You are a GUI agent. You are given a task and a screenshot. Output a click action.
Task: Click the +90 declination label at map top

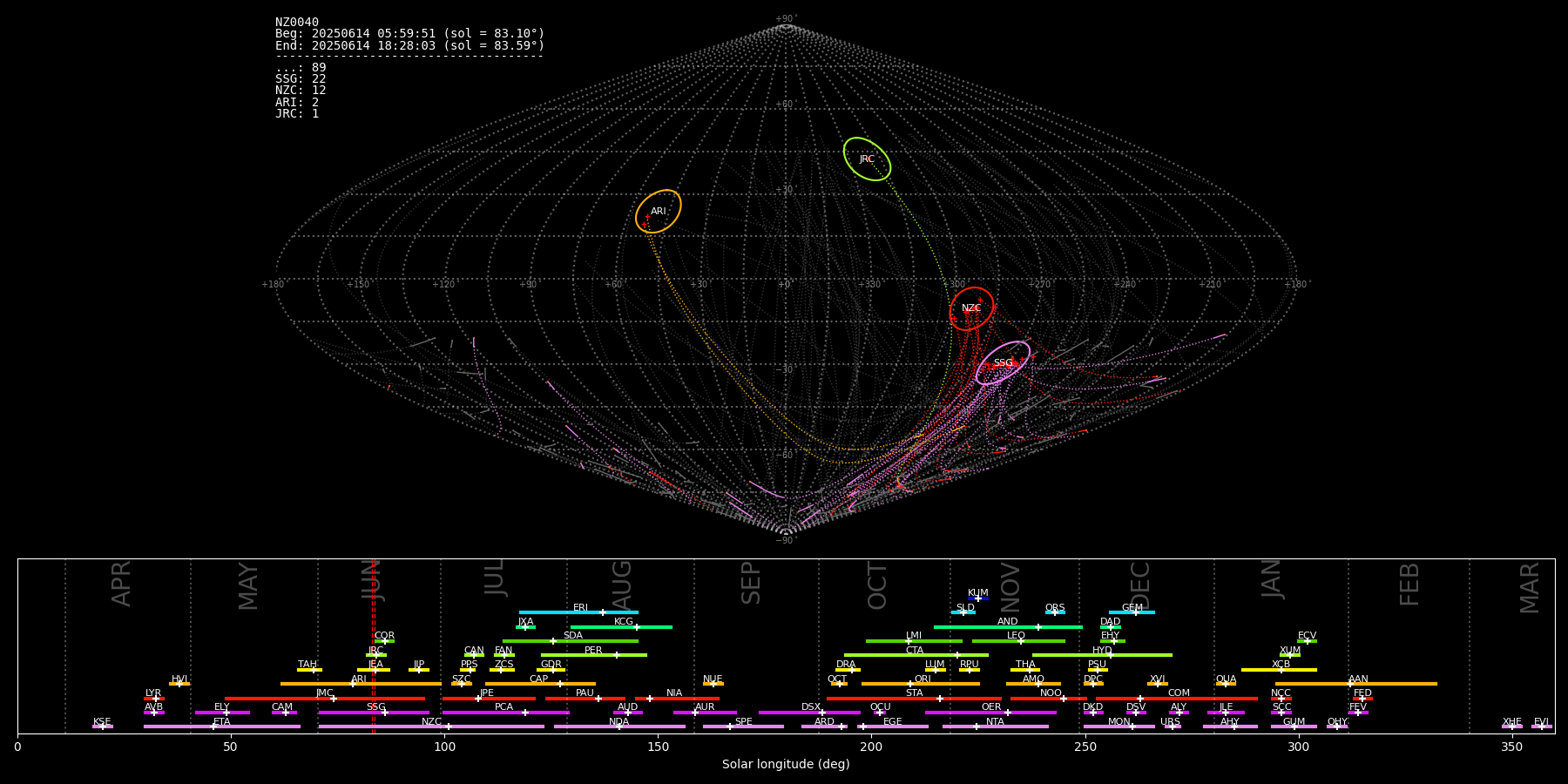click(x=785, y=18)
